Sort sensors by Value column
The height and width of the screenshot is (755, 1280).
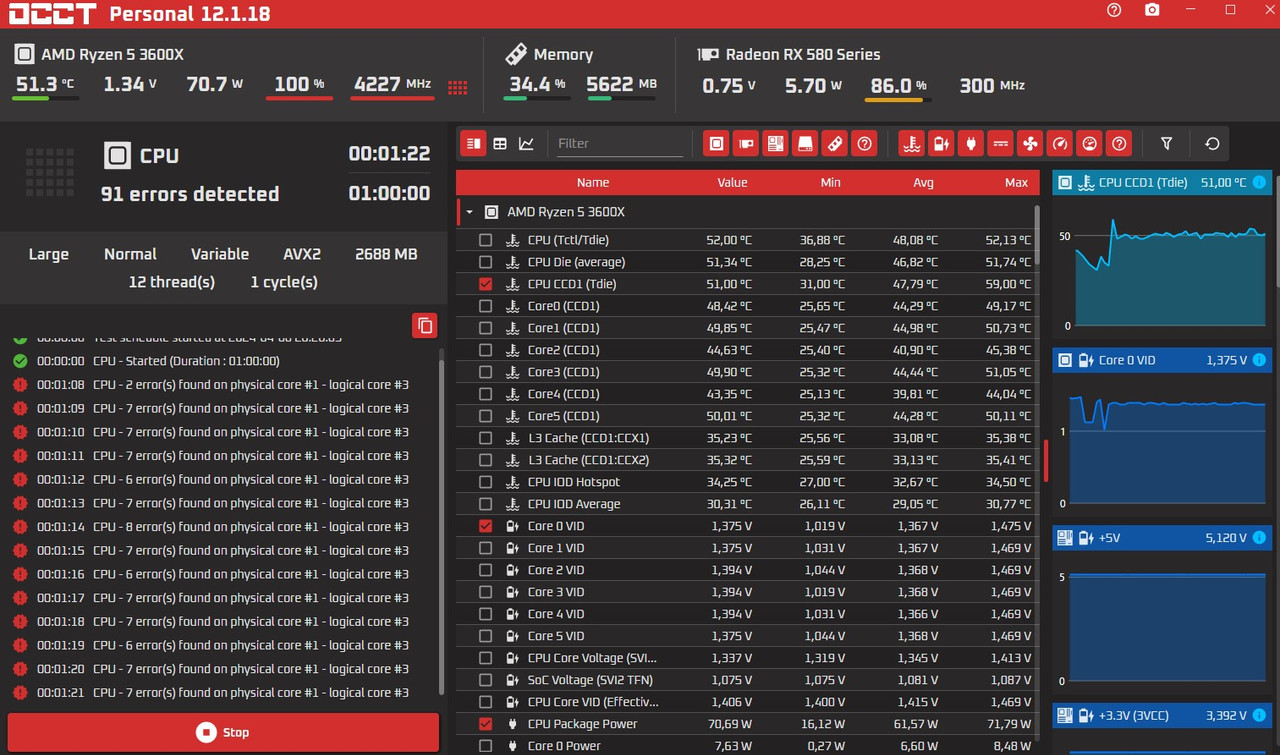[732, 183]
